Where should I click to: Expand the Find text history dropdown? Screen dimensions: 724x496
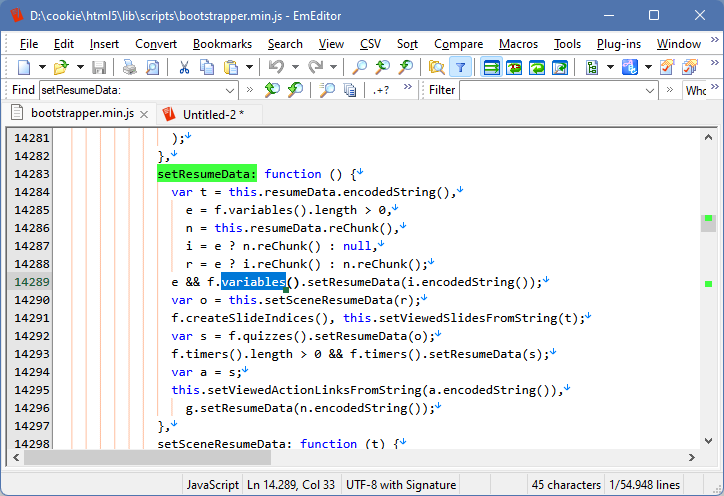pos(231,90)
